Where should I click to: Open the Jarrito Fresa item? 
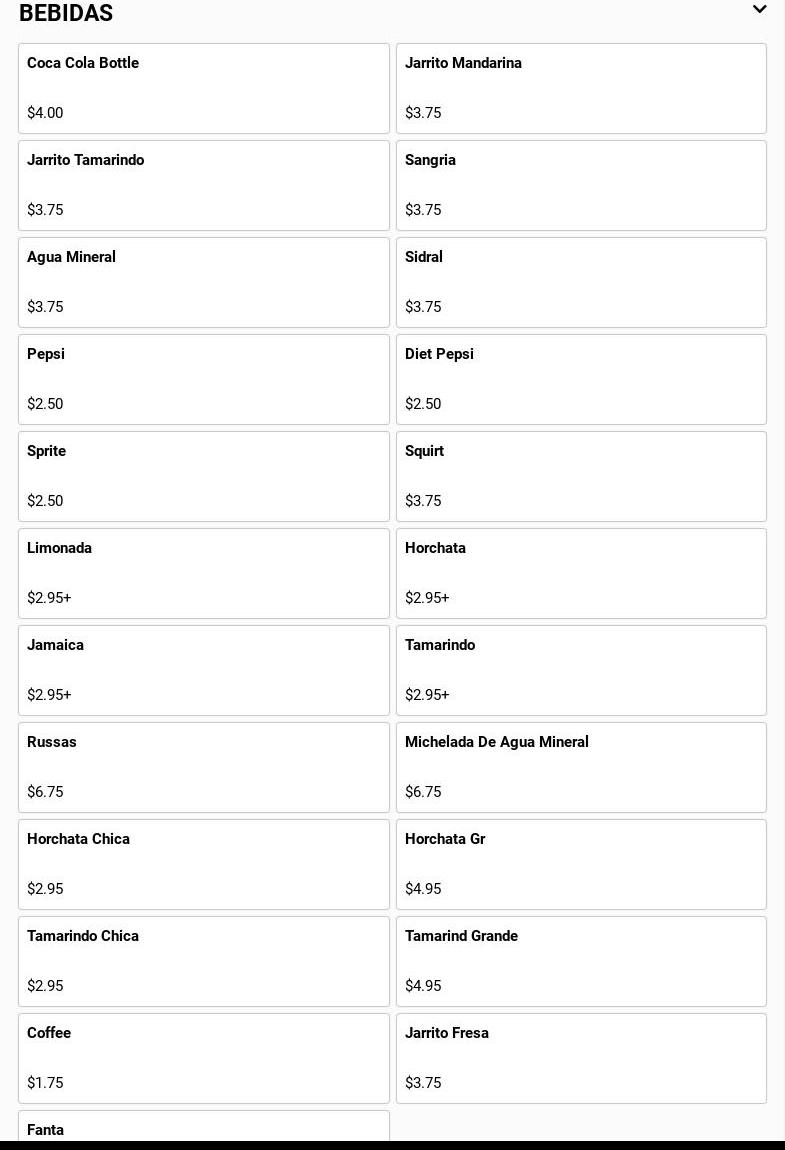click(x=581, y=1058)
